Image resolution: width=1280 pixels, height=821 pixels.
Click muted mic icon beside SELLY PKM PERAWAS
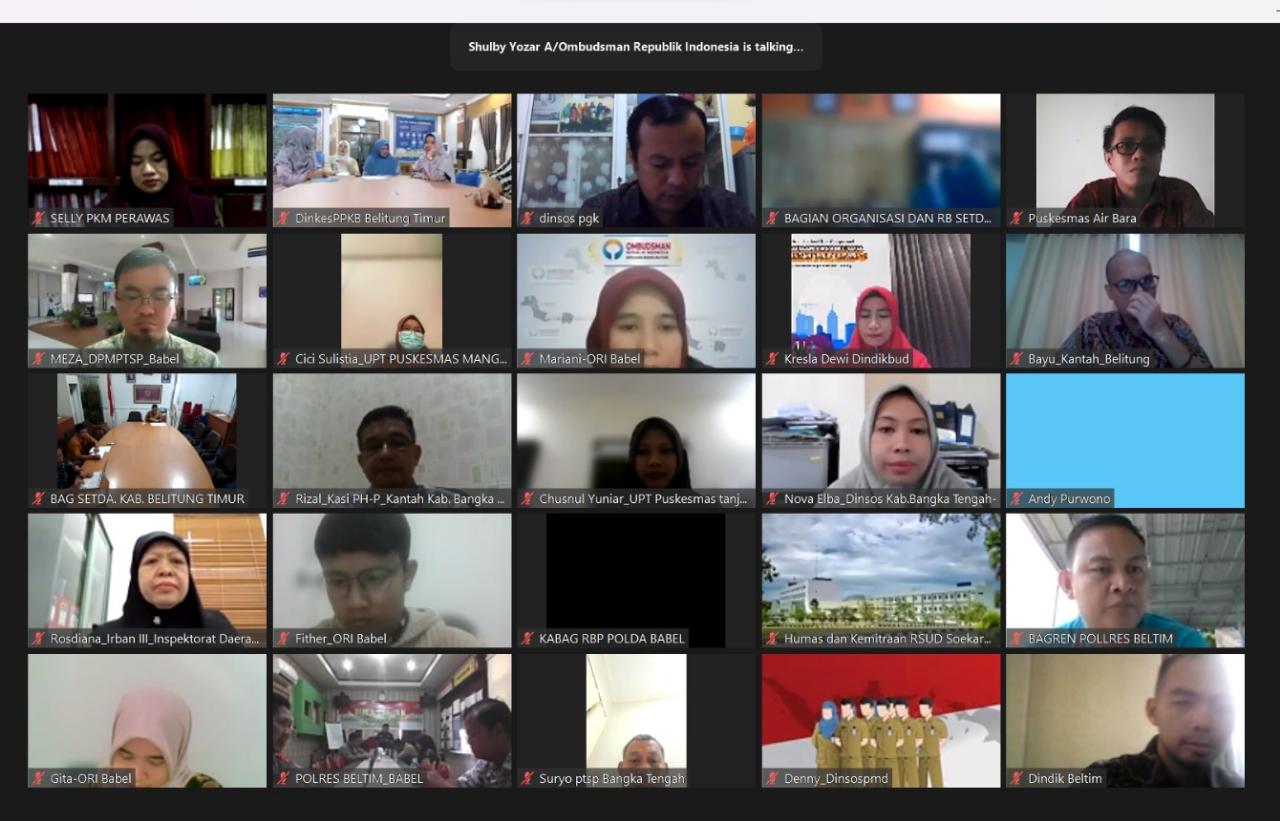[x=39, y=218]
